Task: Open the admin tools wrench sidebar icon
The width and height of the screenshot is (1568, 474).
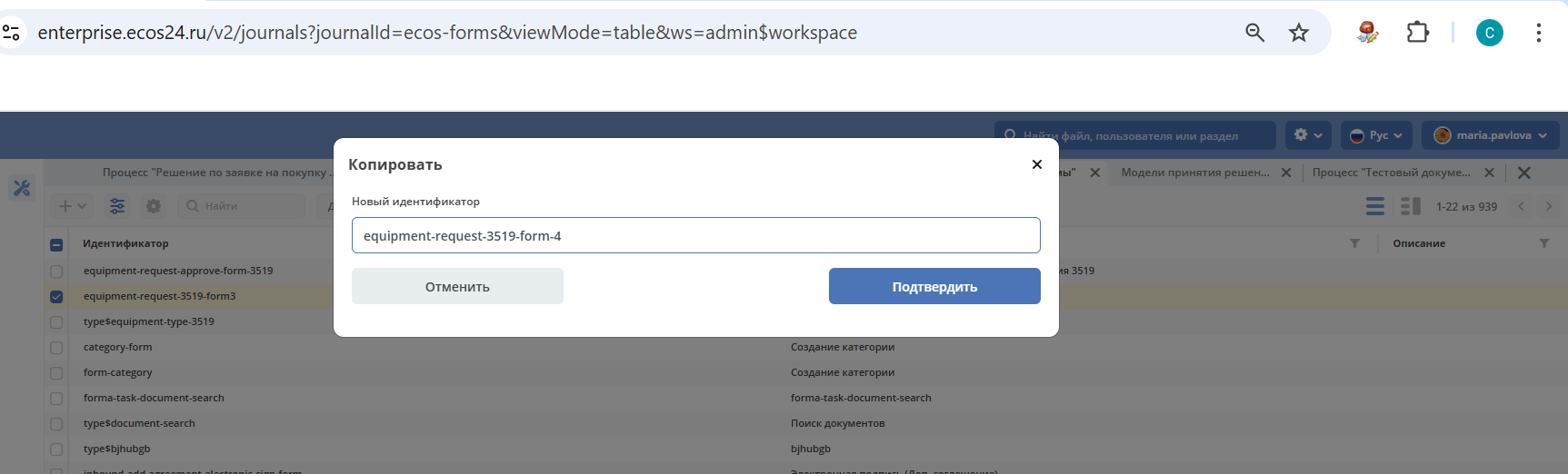Action: pos(22,188)
